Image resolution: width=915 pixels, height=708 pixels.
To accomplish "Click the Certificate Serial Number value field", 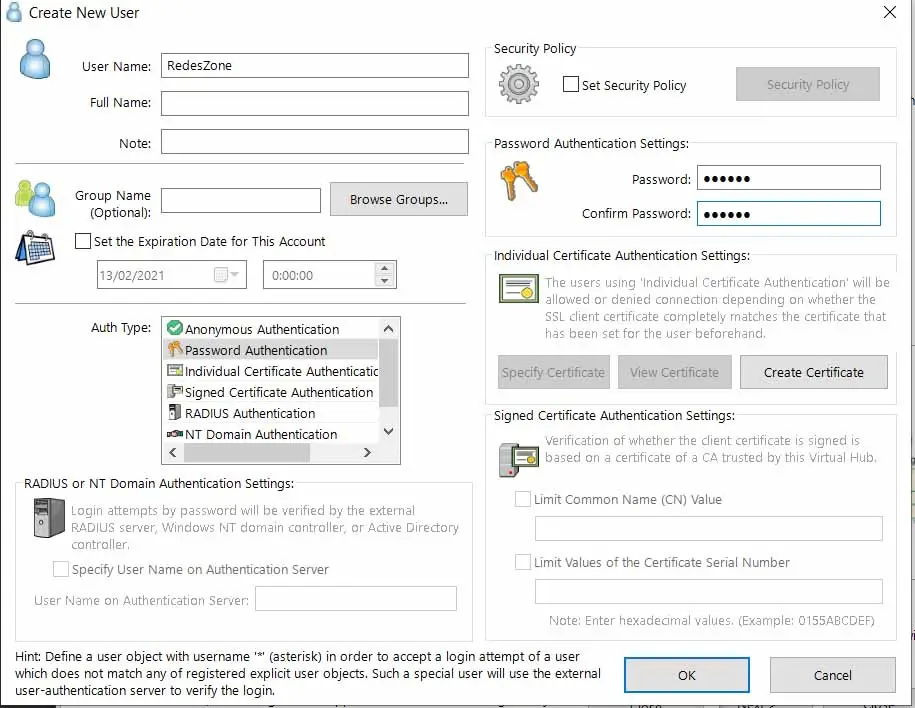I will click(708, 591).
